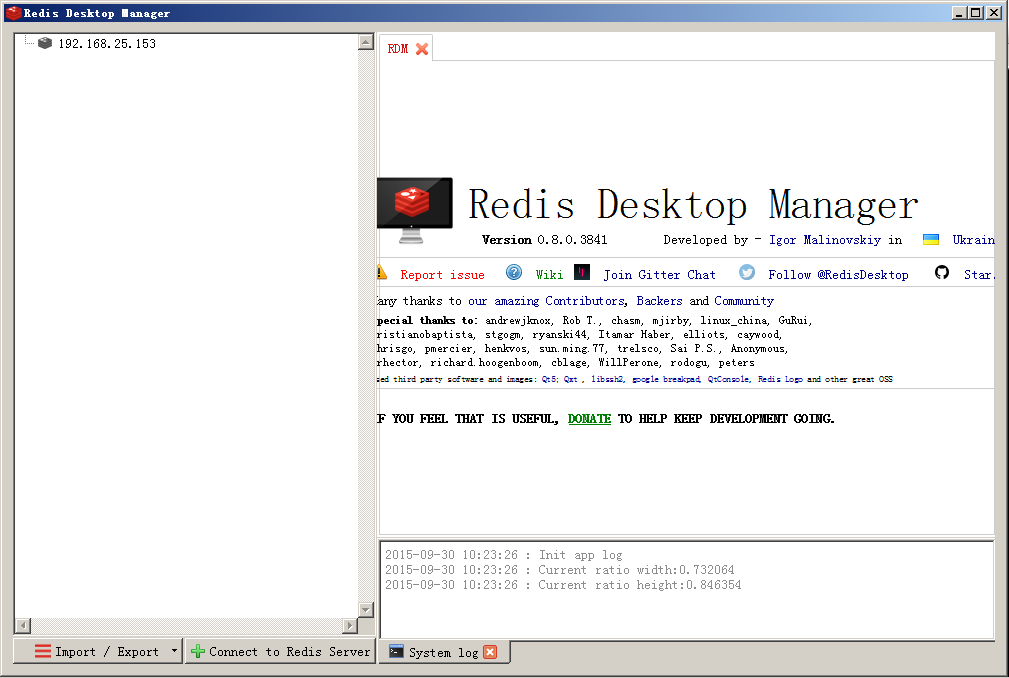Open the Redis Logo link
The width and height of the screenshot is (1009, 678).
(780, 380)
